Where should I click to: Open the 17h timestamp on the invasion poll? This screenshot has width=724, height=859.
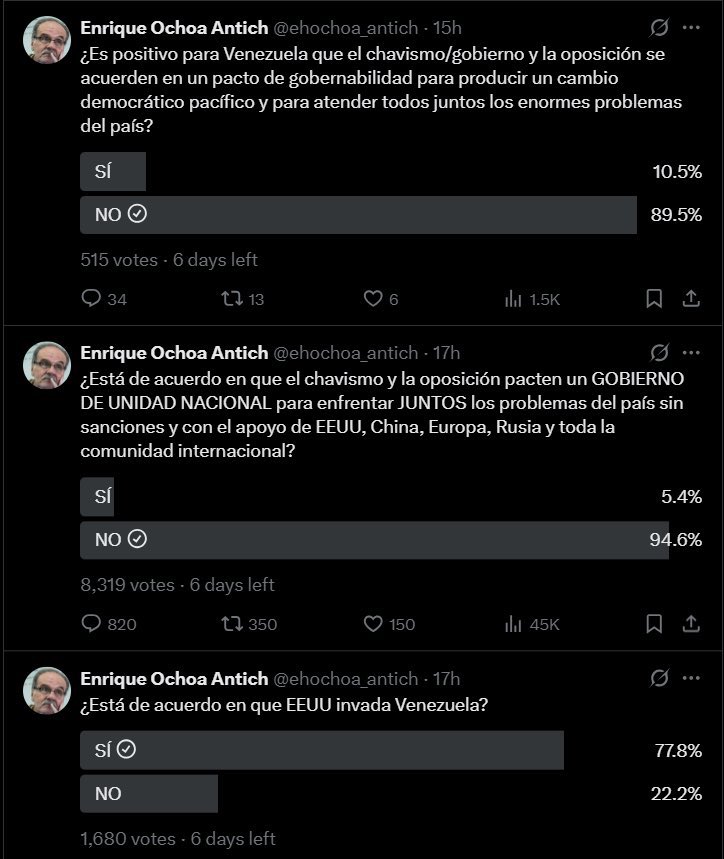[447, 678]
